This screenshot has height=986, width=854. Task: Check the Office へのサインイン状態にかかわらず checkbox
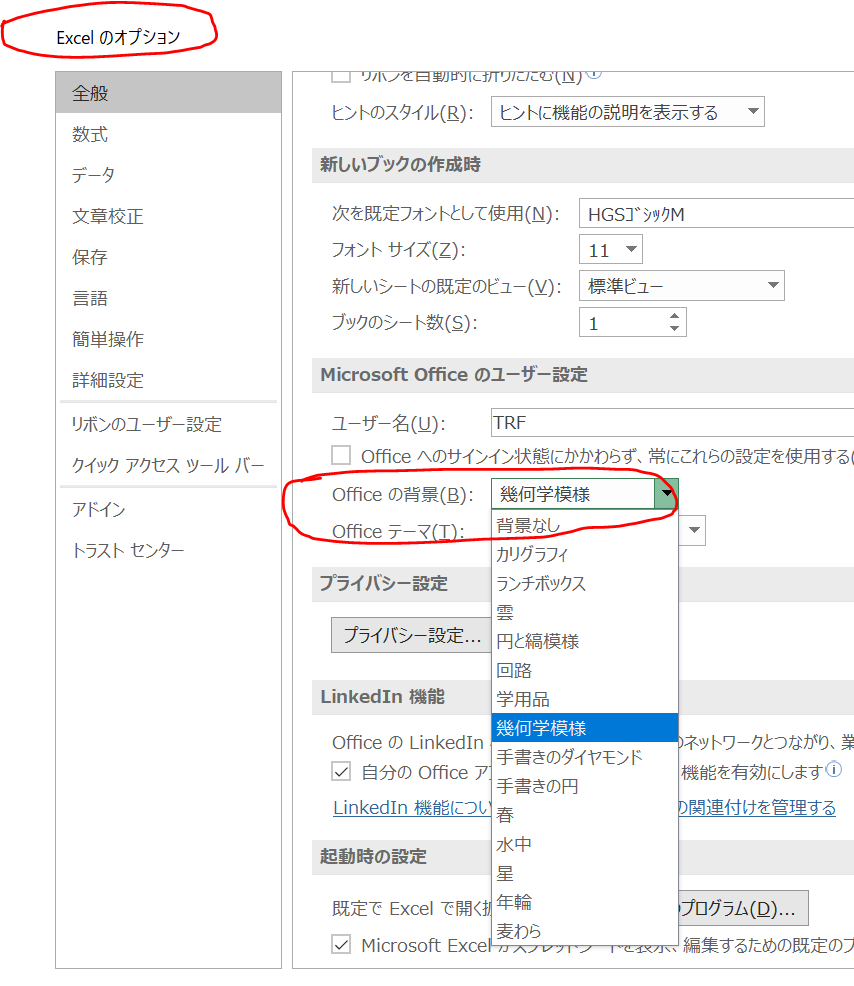point(341,455)
